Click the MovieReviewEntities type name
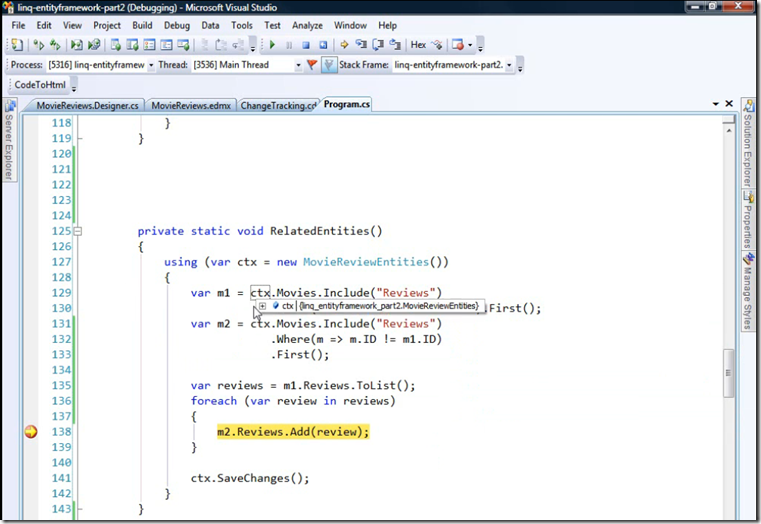This screenshot has height=524, width=761. (x=366, y=262)
